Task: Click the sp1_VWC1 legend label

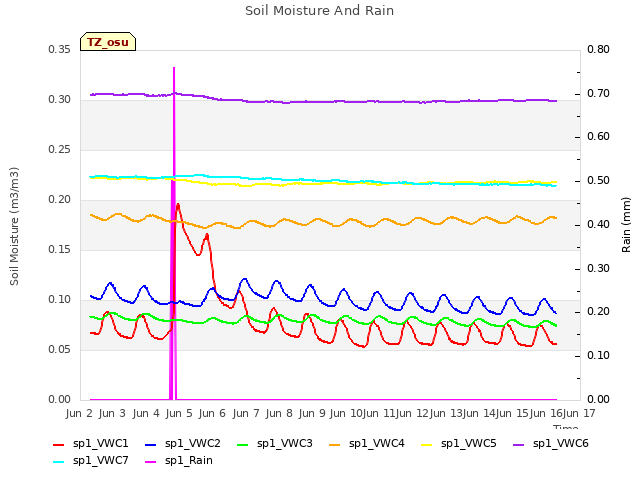Action: [x=100, y=443]
